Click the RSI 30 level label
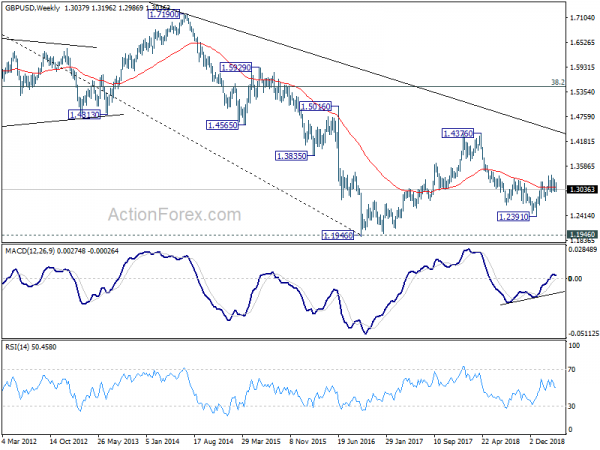 coord(572,406)
